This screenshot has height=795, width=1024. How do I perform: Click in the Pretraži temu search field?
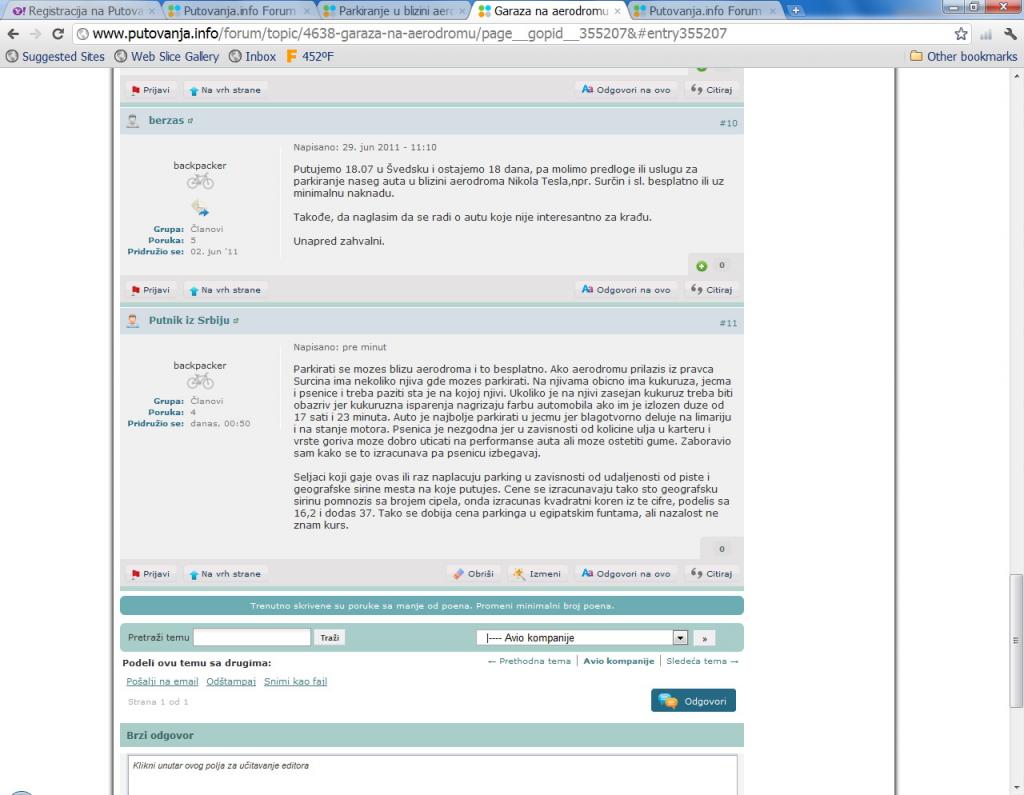point(252,637)
